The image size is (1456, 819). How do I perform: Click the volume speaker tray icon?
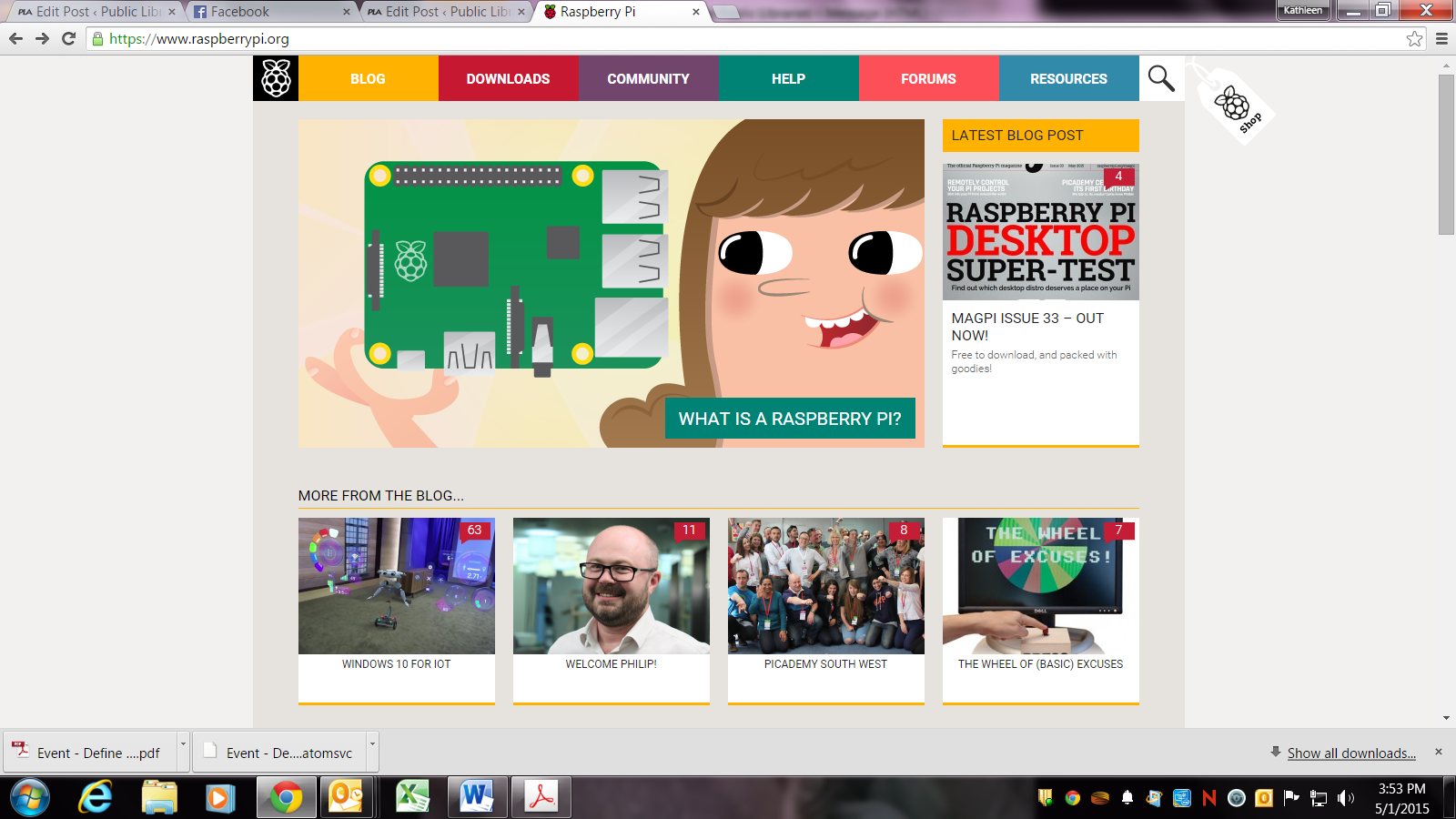[1346, 798]
